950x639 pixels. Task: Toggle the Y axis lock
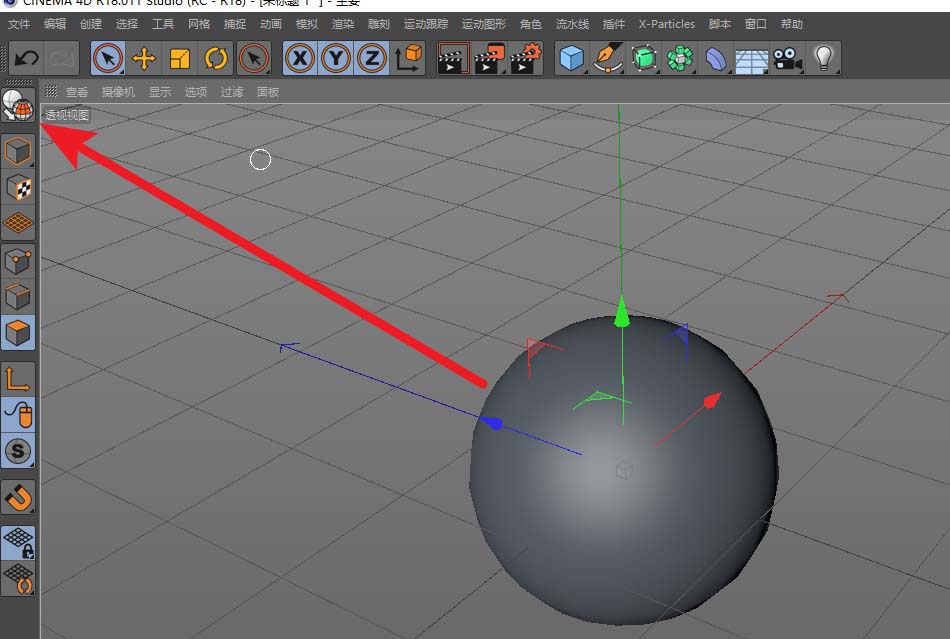335,59
